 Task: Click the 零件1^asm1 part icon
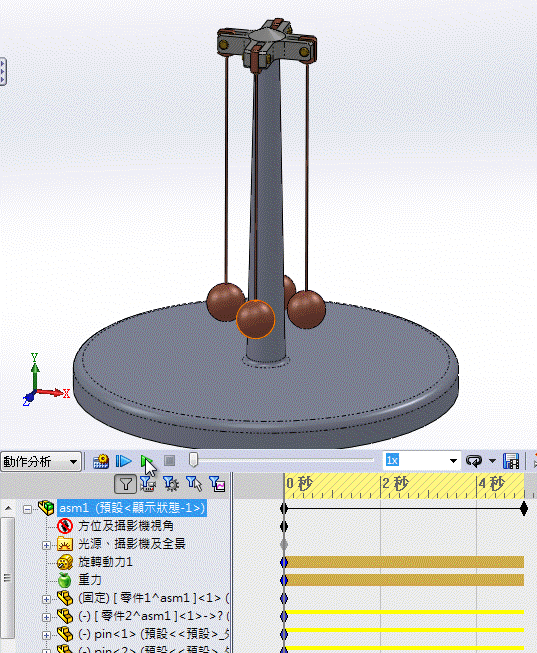pyautogui.click(x=65, y=598)
